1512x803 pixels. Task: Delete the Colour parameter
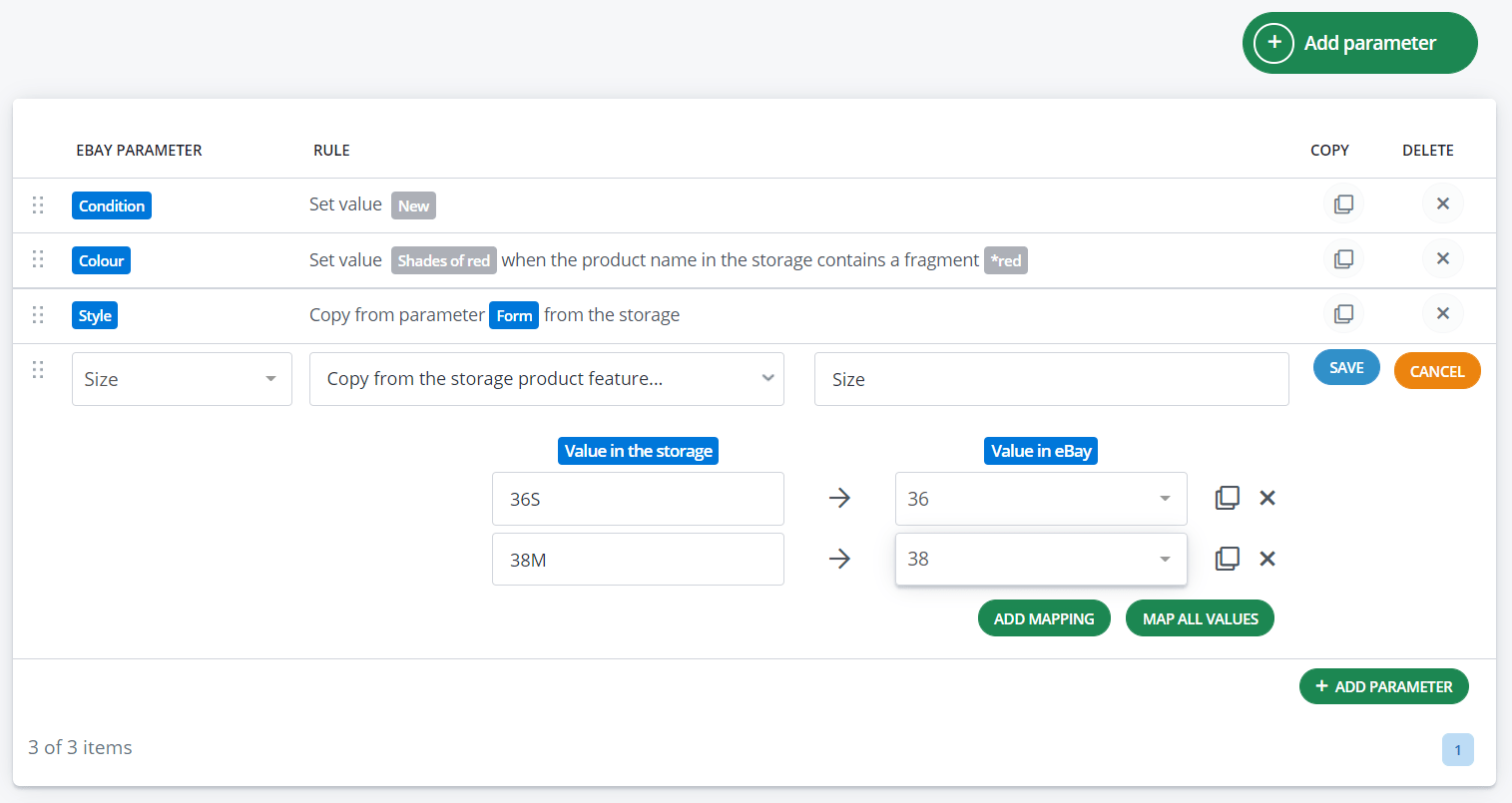pos(1443,258)
